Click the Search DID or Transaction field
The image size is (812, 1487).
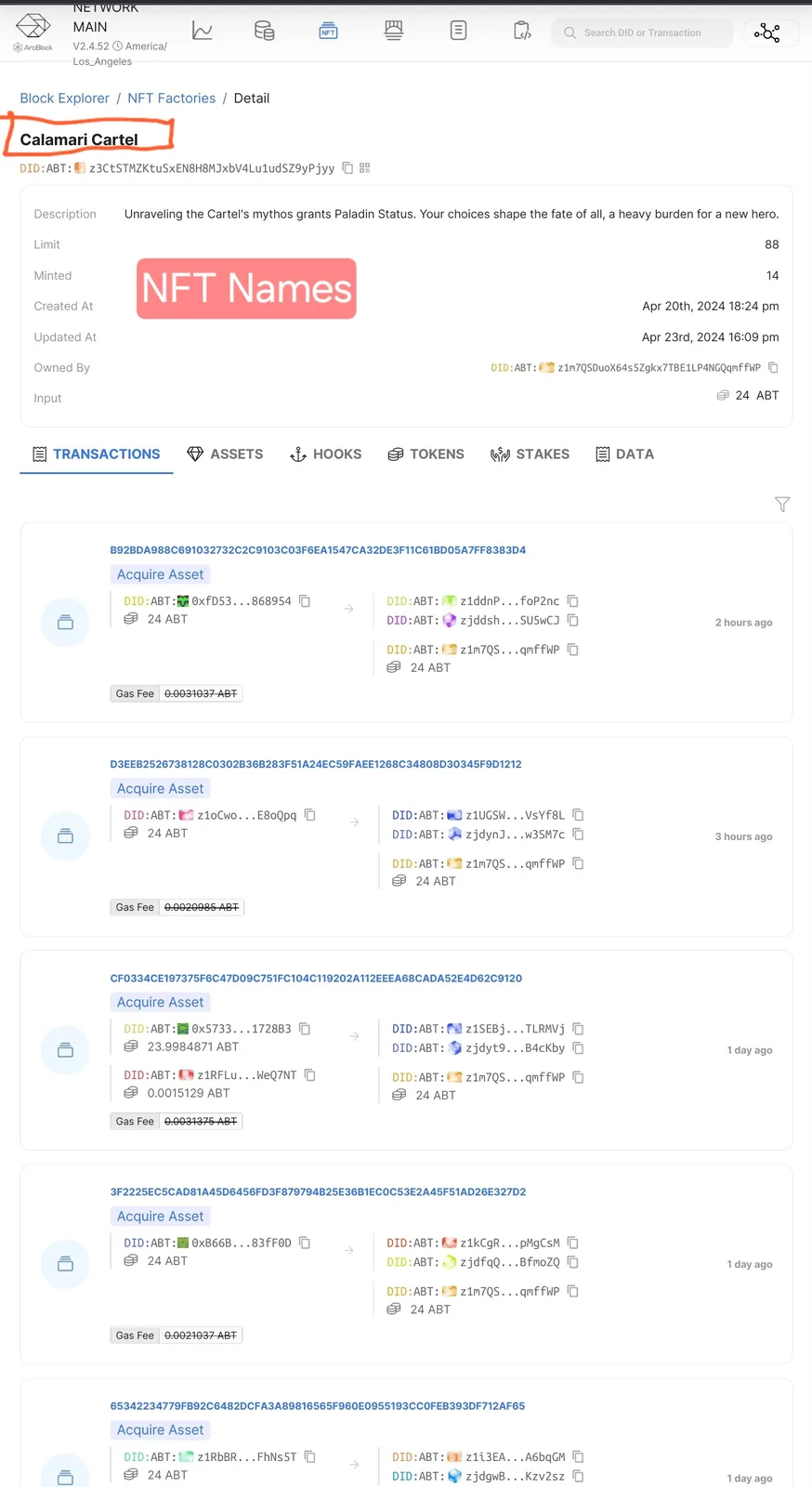pos(642,33)
